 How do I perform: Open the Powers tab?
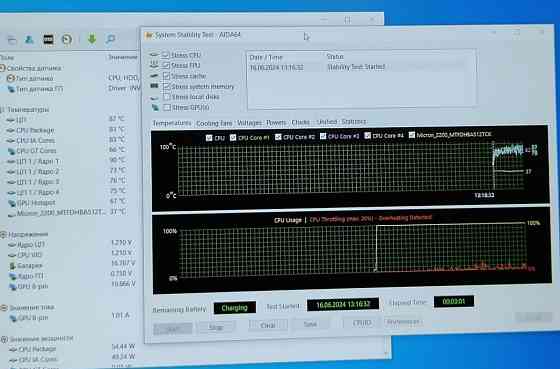pos(276,123)
